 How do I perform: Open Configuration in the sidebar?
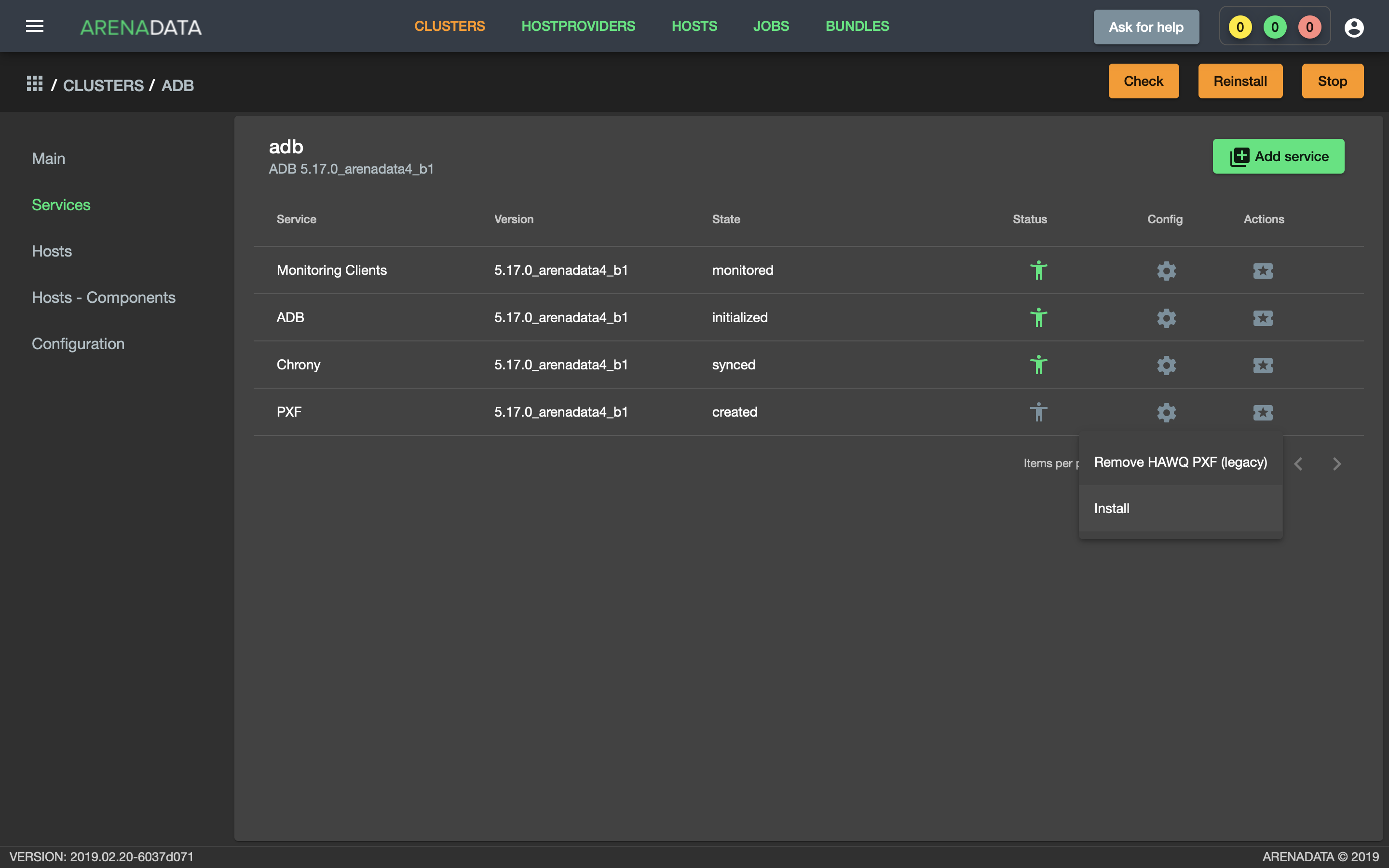(x=78, y=344)
